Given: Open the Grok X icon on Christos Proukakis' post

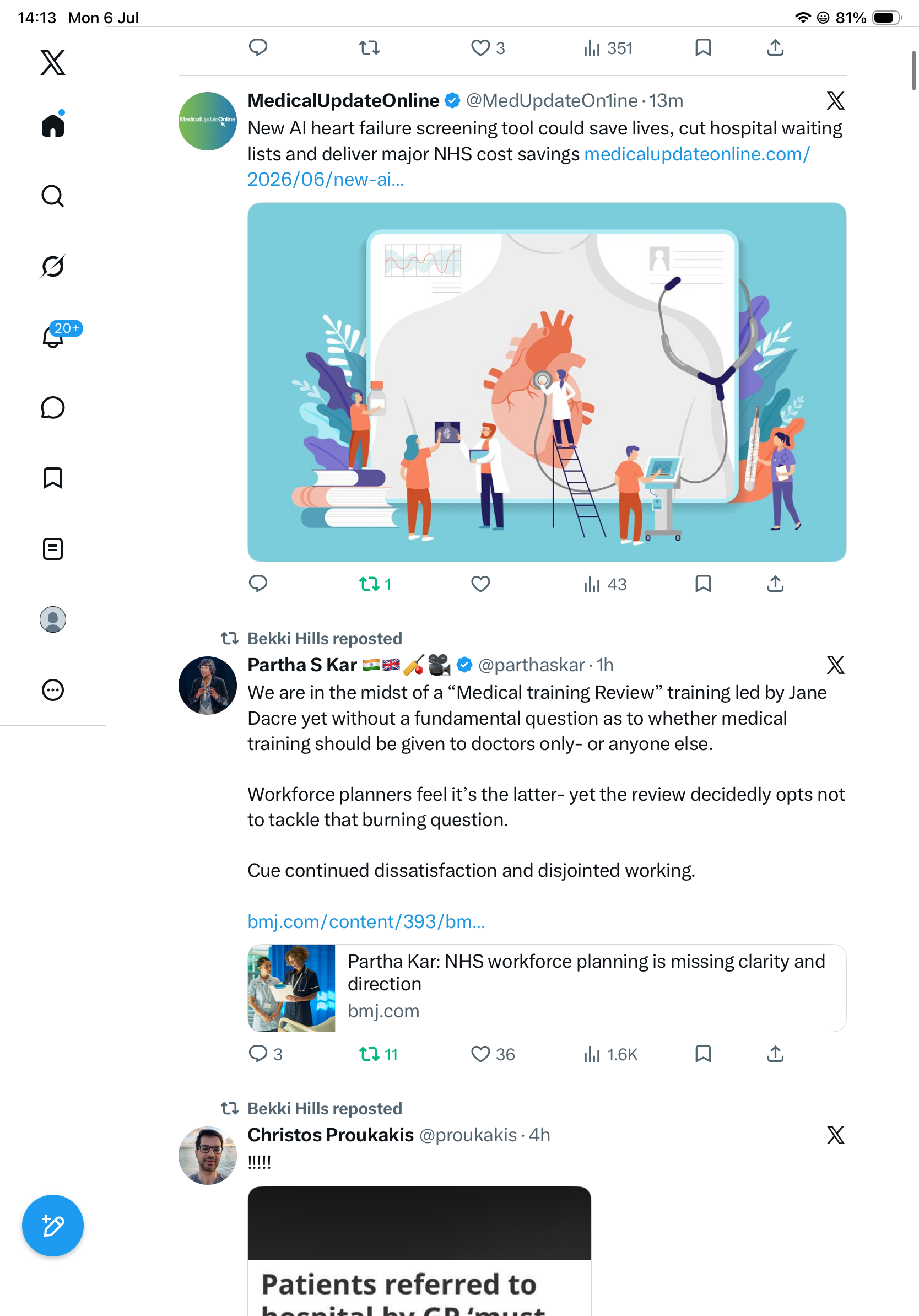Looking at the screenshot, I should pos(835,1134).
